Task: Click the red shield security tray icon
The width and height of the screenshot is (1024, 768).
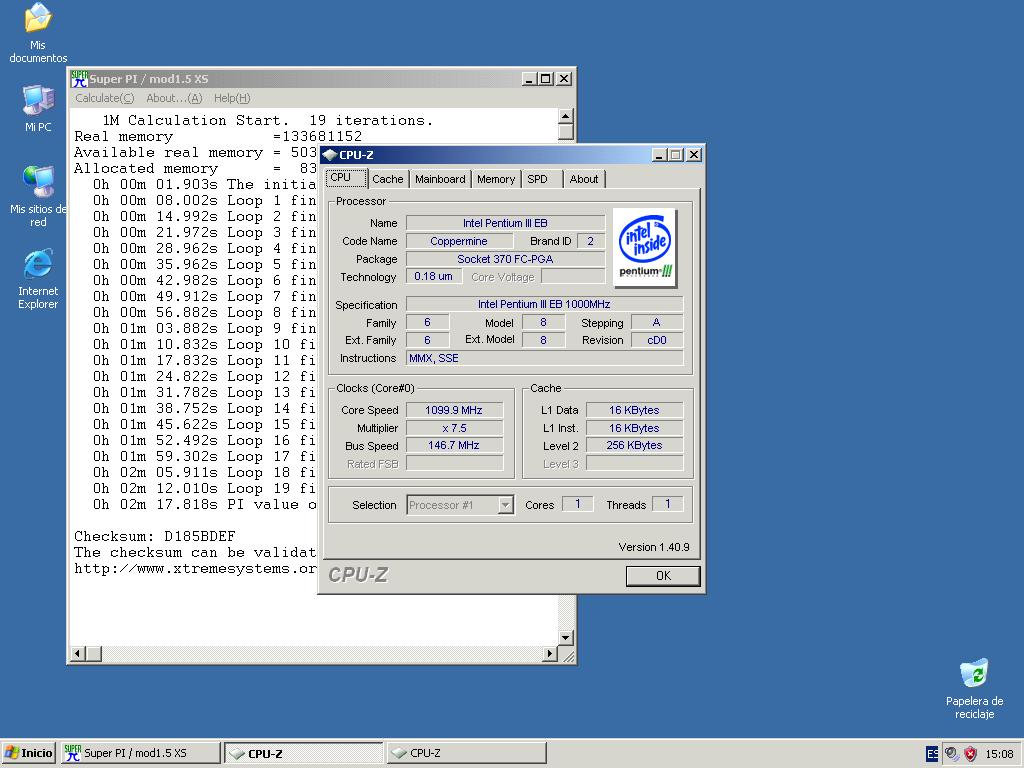Action: tap(970, 754)
